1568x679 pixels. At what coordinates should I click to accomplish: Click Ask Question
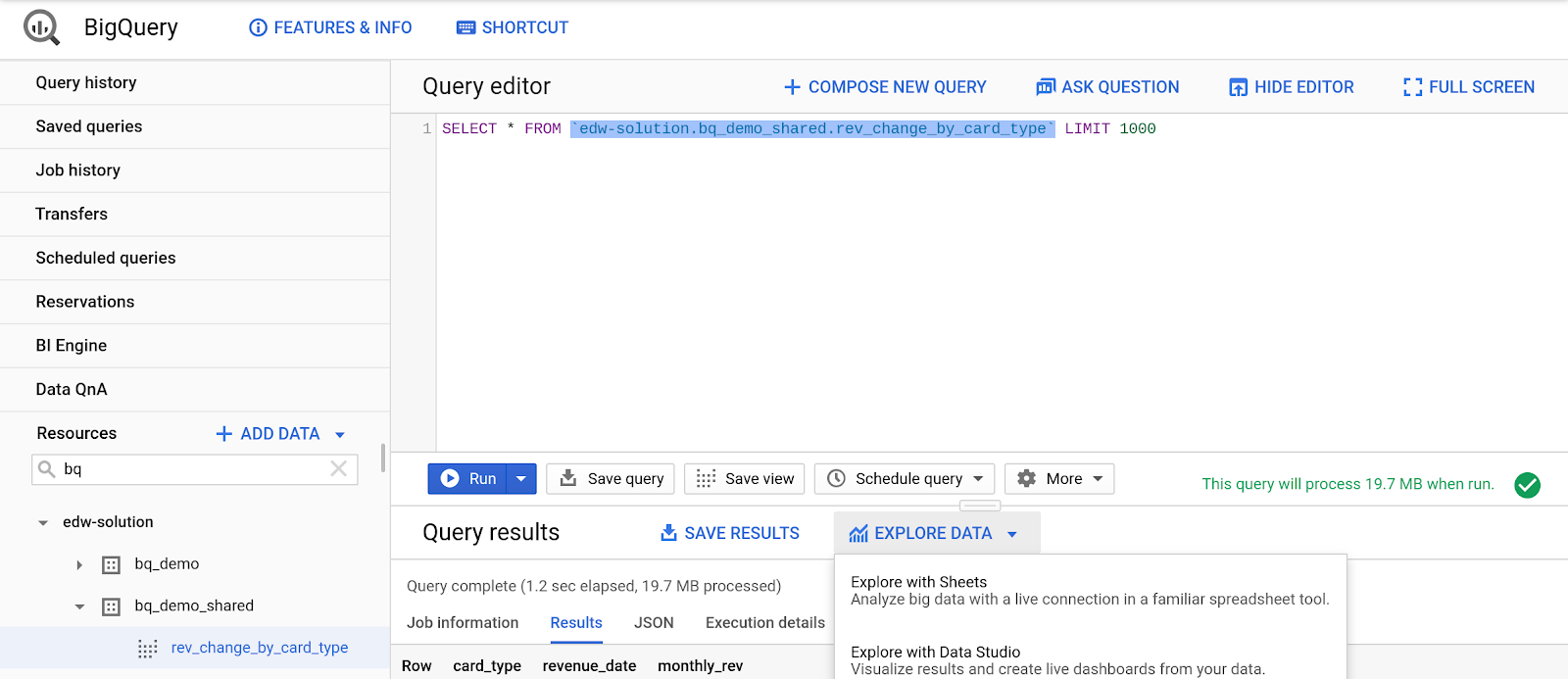pyautogui.click(x=1107, y=87)
